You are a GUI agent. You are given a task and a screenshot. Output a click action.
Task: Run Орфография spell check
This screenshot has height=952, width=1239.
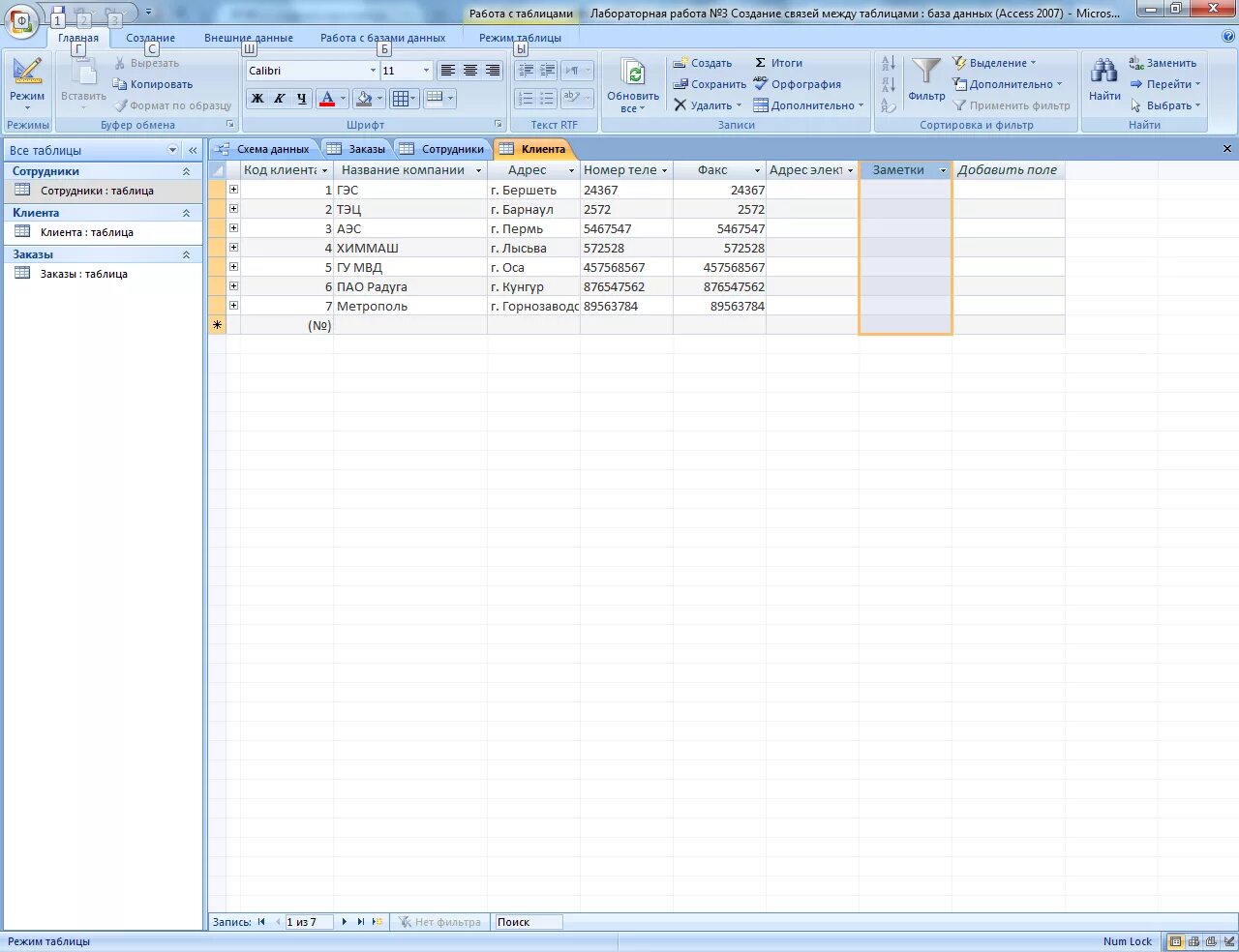pyautogui.click(x=797, y=84)
